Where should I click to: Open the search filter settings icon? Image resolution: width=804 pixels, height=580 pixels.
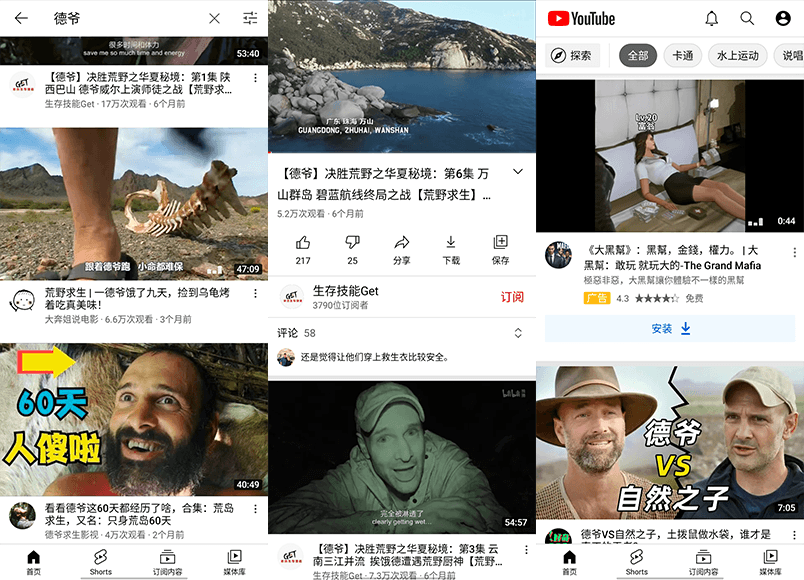250,18
